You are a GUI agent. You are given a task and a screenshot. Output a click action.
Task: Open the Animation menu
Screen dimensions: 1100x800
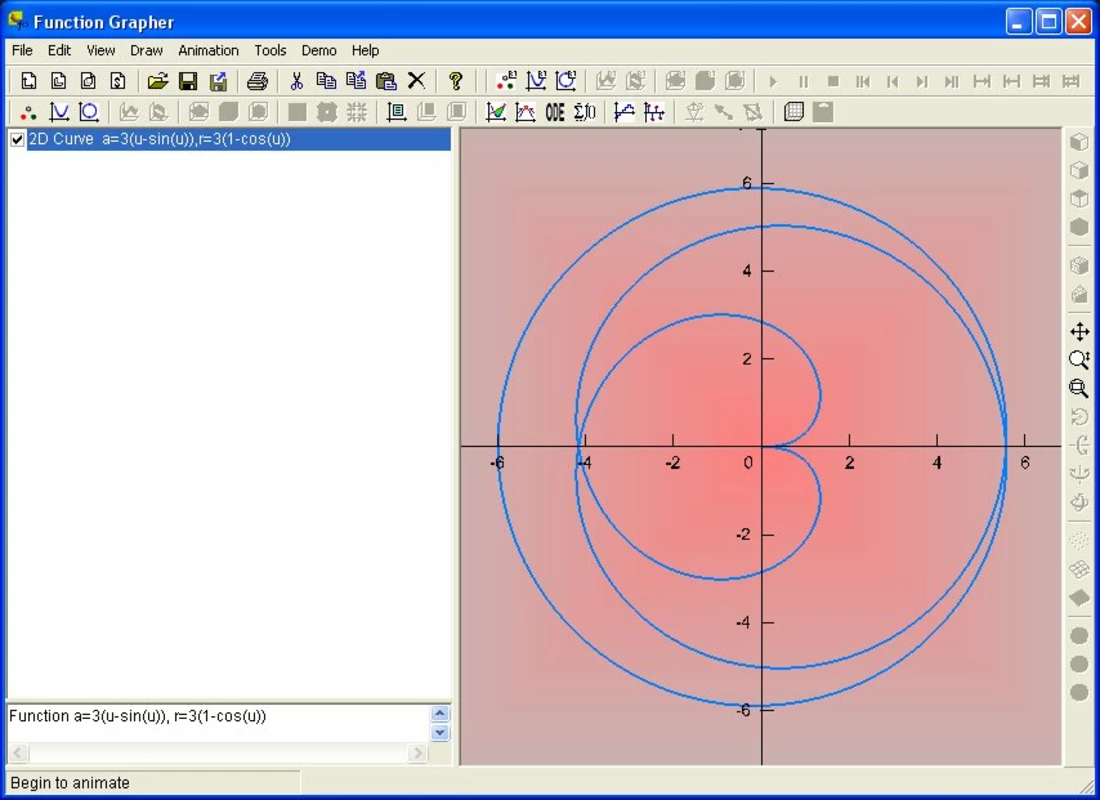(x=208, y=51)
